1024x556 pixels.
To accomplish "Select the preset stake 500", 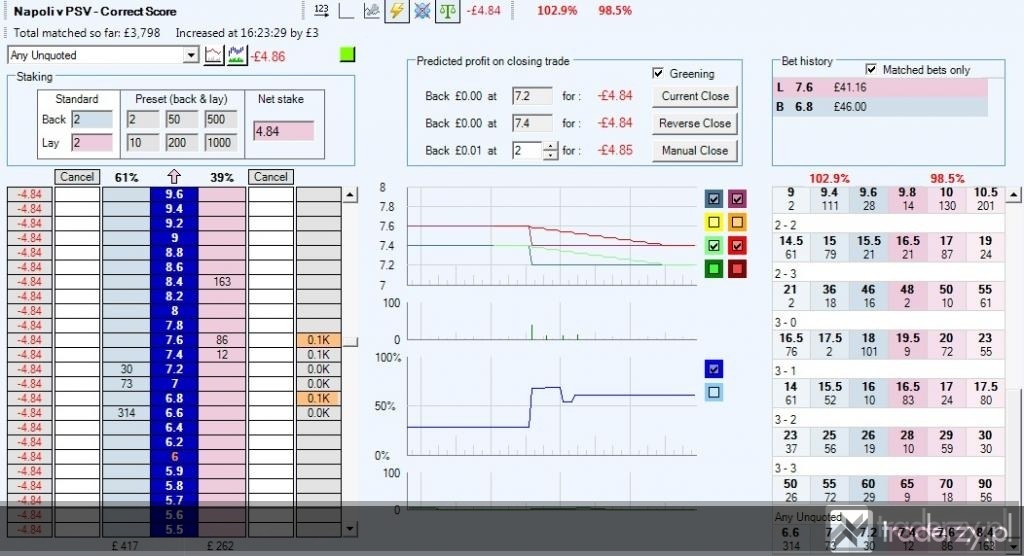I will pos(221,119).
